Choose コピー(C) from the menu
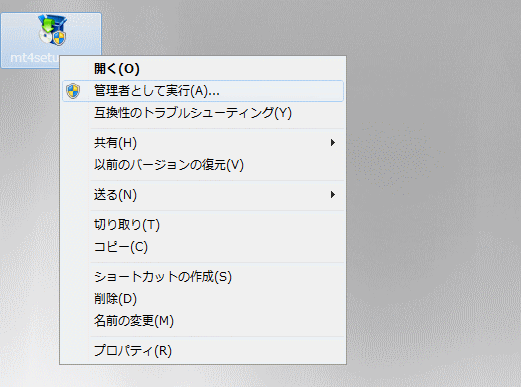 coord(203,247)
